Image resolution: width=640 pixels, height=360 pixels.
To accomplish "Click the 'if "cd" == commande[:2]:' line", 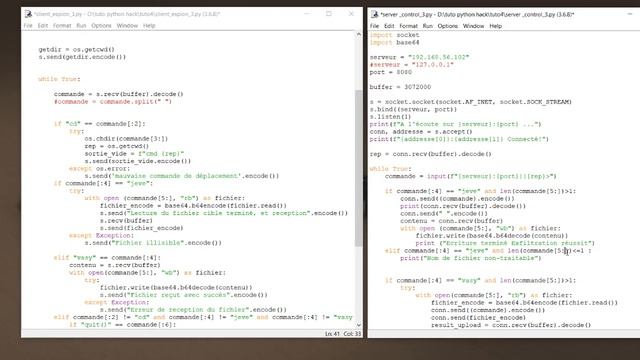I will click(x=99, y=124).
